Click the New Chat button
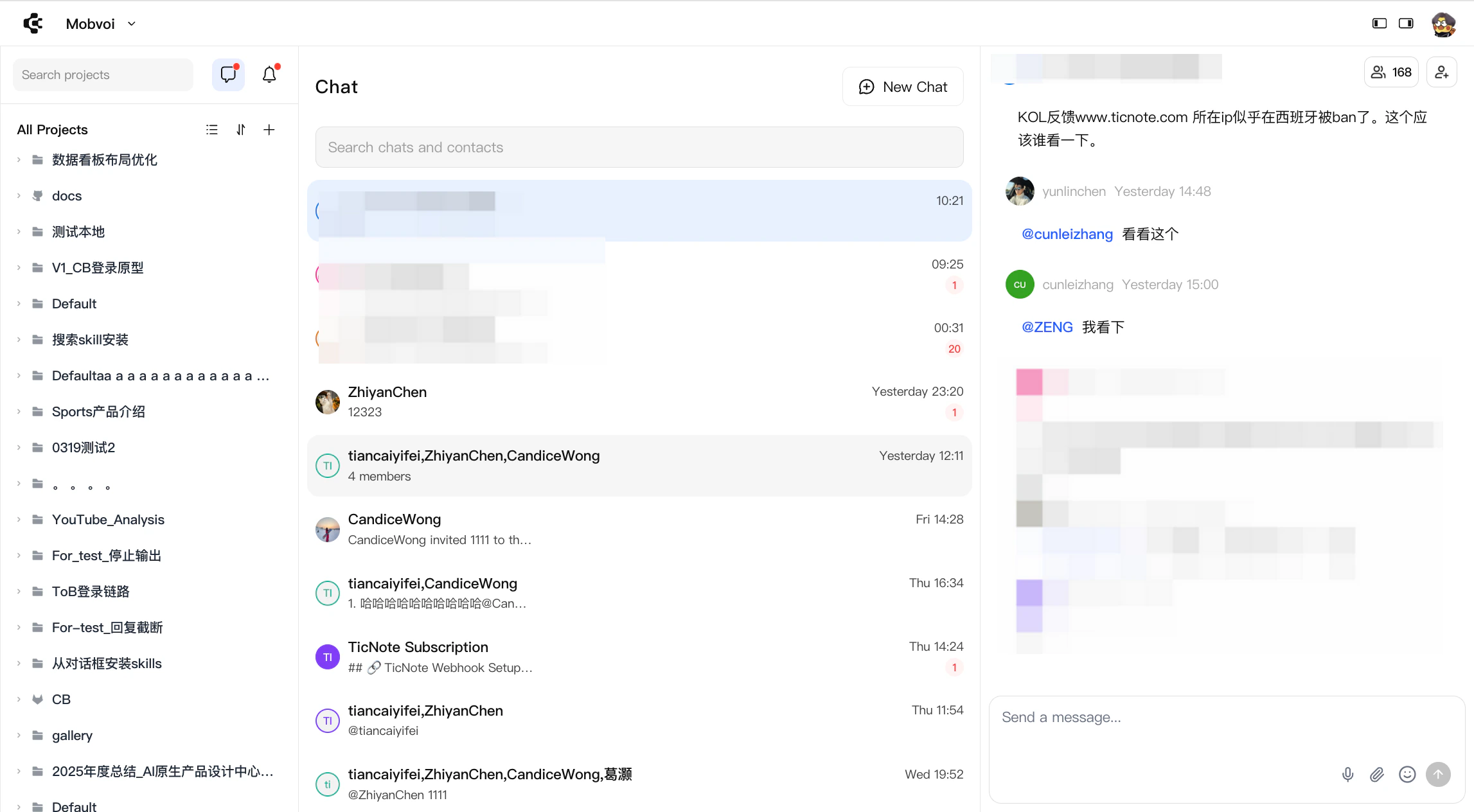Screen dimensions: 1474x812 903,87
